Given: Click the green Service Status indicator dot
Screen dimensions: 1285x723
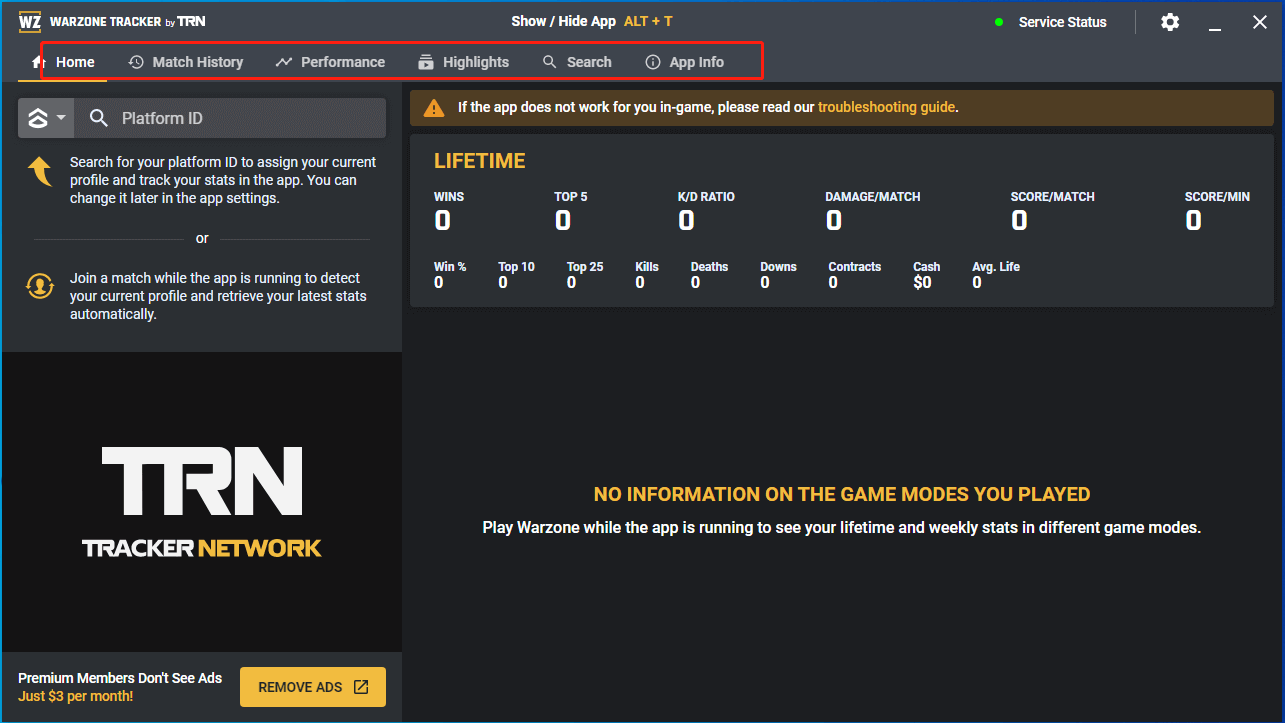Looking at the screenshot, I should tap(999, 22).
